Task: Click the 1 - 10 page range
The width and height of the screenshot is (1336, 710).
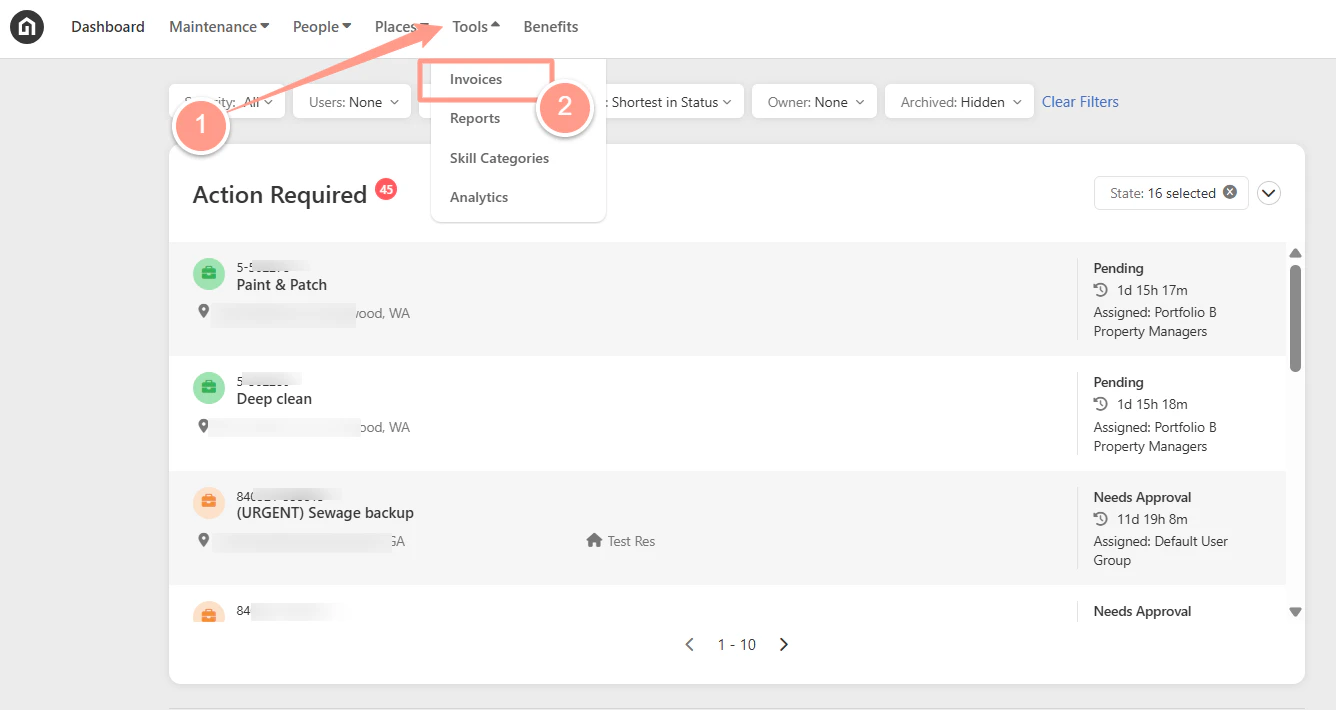Action: pos(736,645)
